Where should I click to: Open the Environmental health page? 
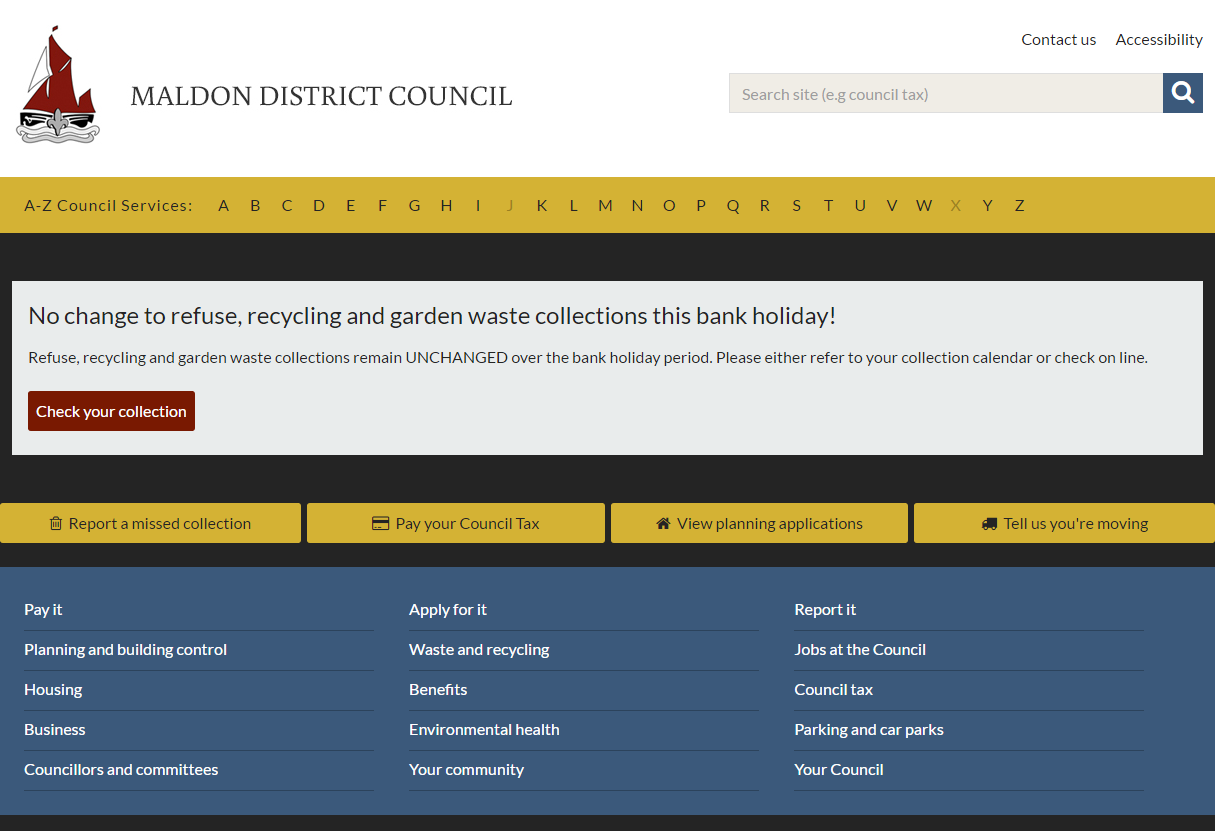pyautogui.click(x=484, y=730)
